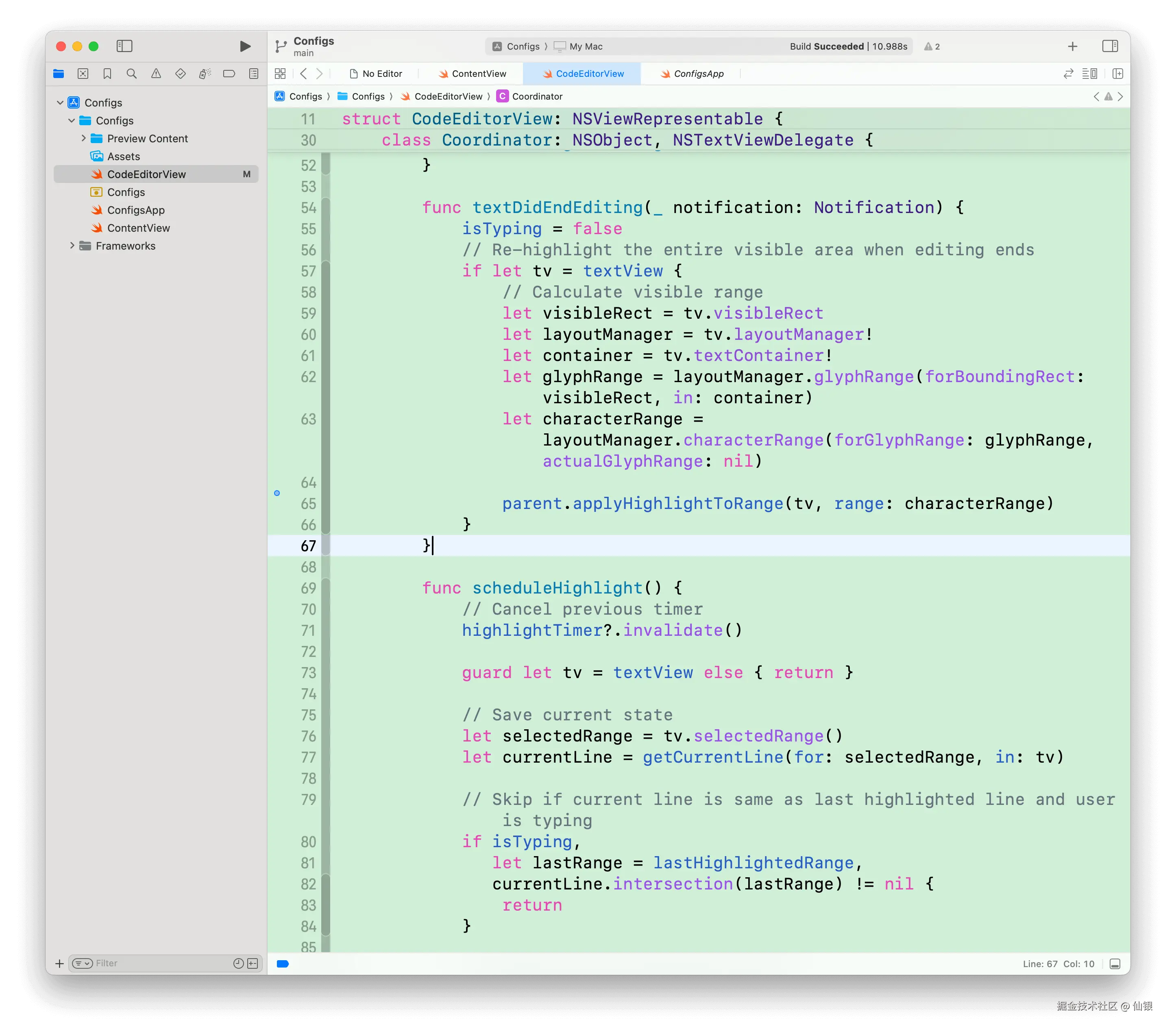1176x1035 pixels.
Task: Open the Find navigator magnifying glass
Action: [131, 74]
